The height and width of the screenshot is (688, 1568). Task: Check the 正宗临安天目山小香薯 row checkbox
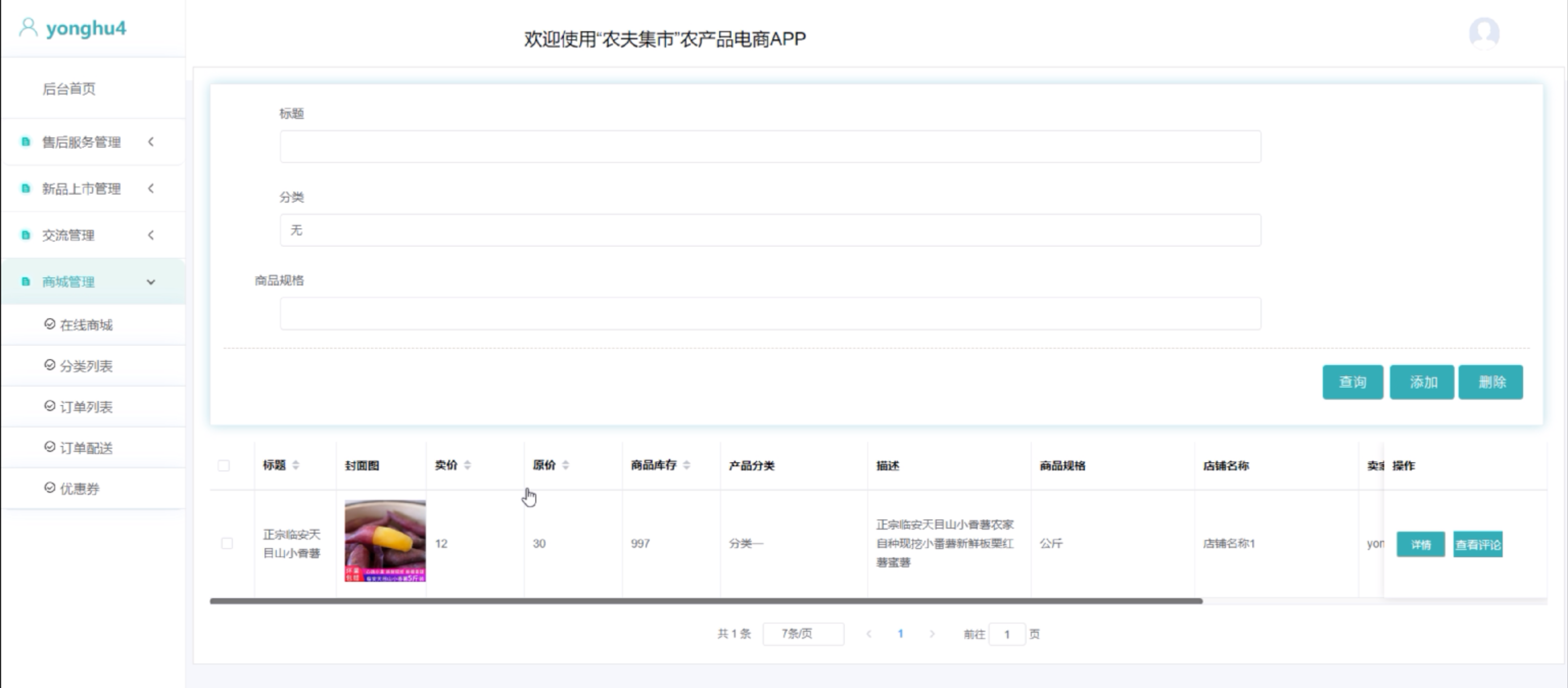(227, 543)
